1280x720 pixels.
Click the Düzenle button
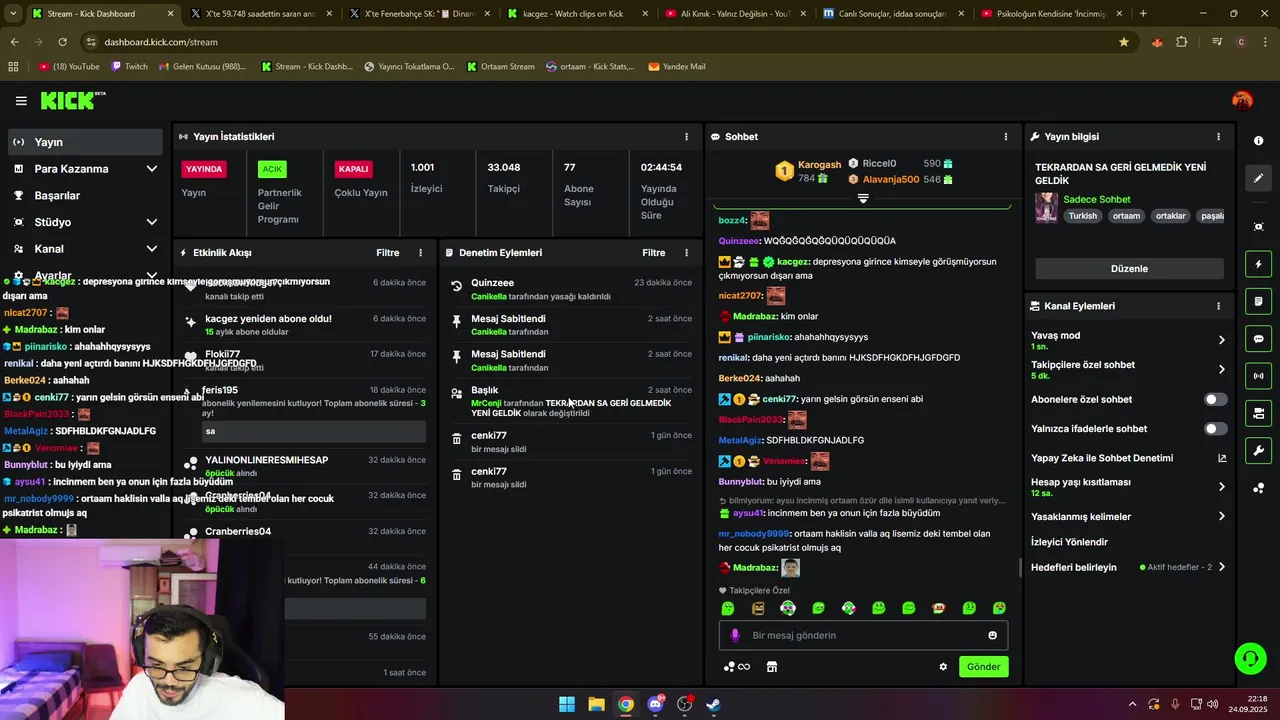point(1129,269)
